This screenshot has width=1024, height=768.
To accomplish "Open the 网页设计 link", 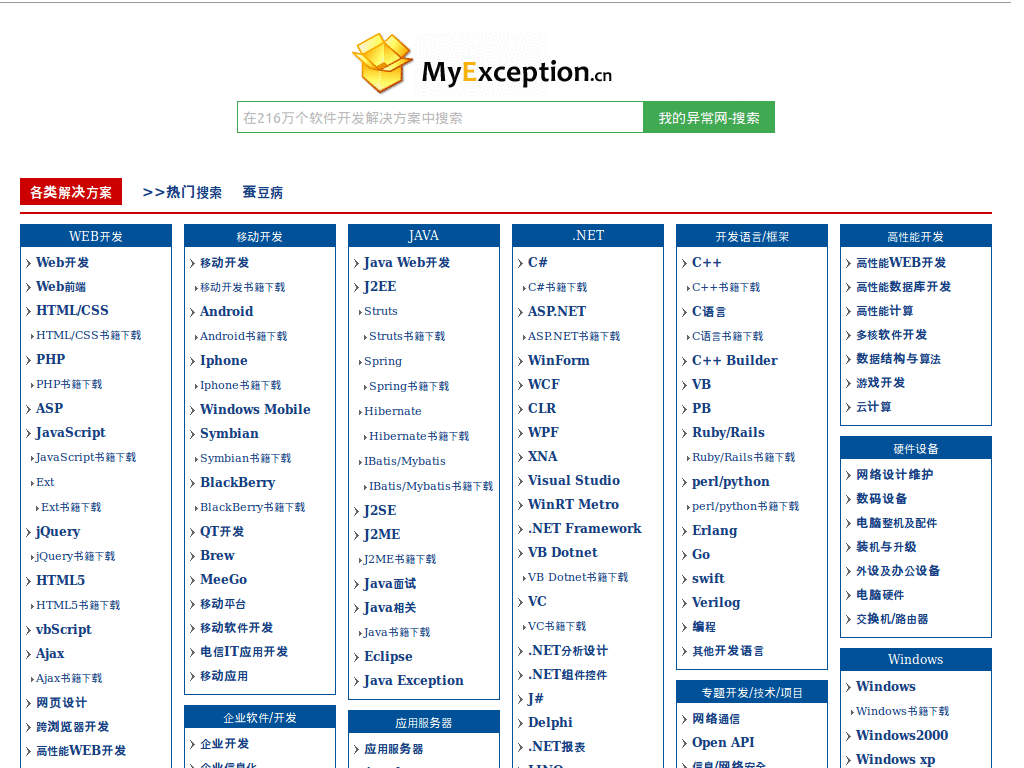I will pos(61,703).
